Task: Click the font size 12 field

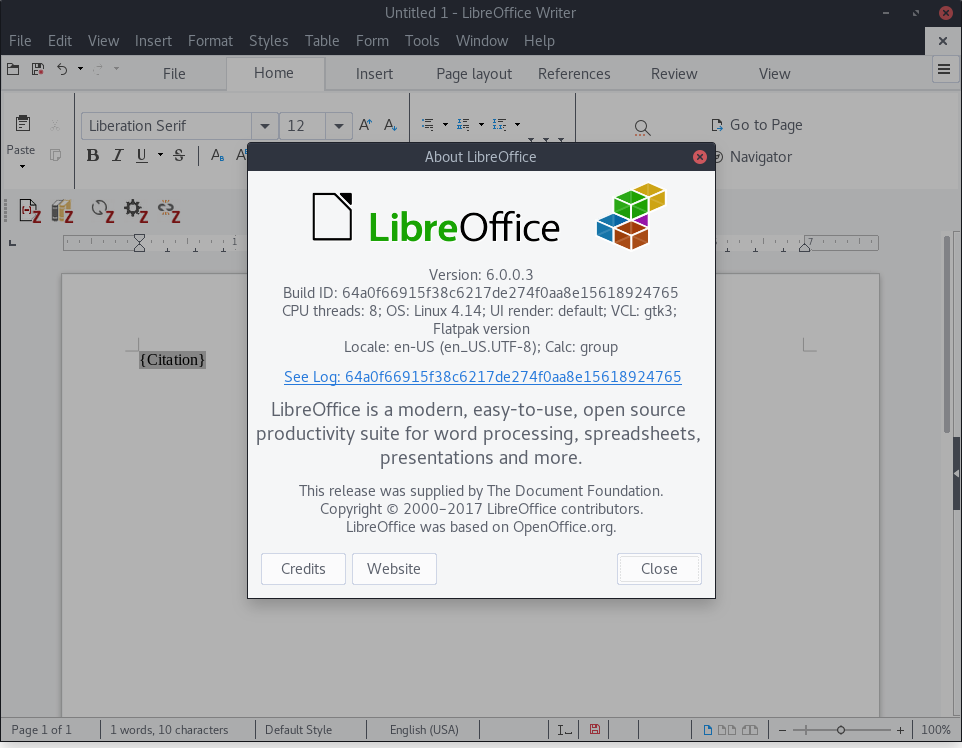Action: click(302, 126)
